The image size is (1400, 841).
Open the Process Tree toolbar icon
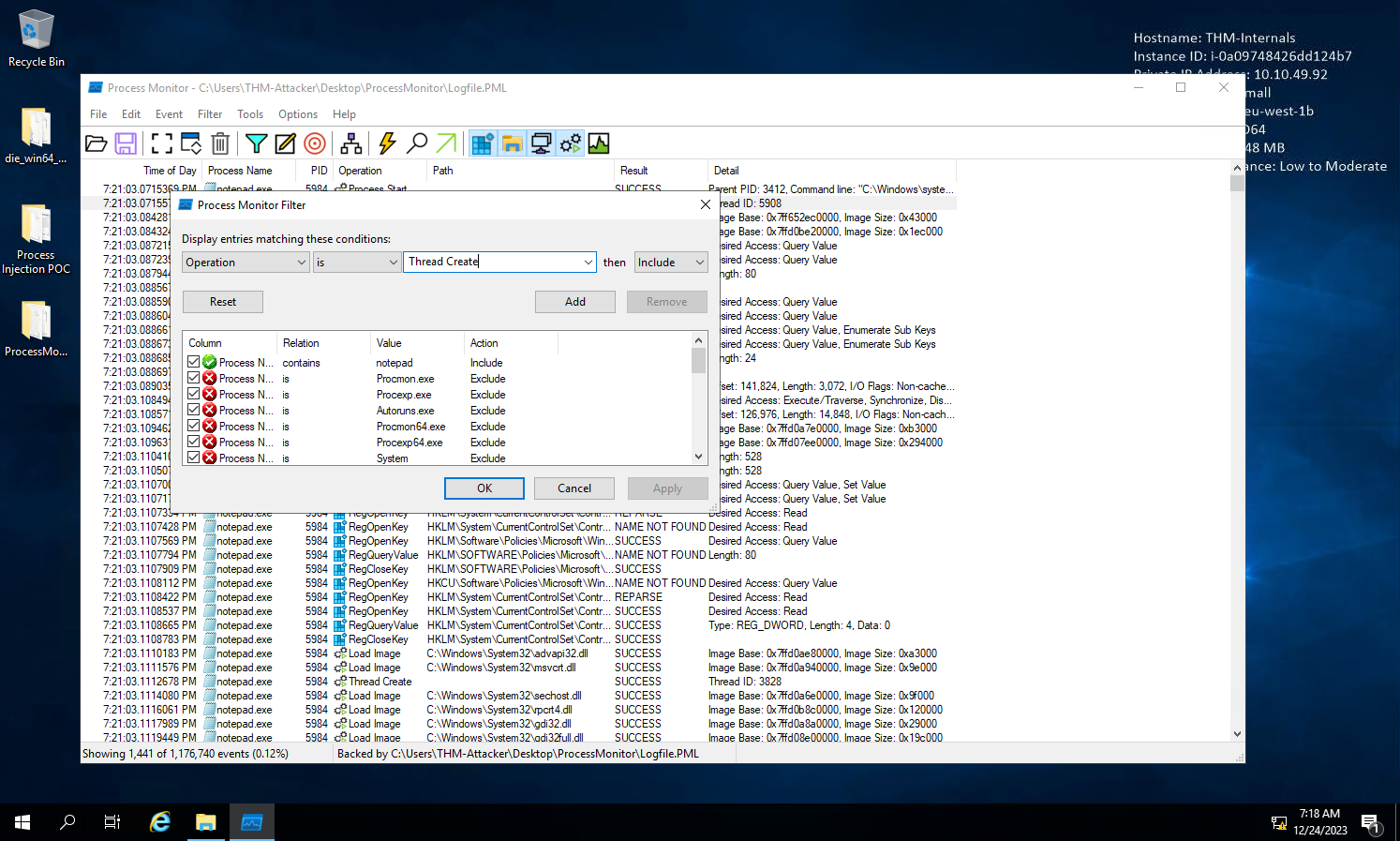click(351, 143)
